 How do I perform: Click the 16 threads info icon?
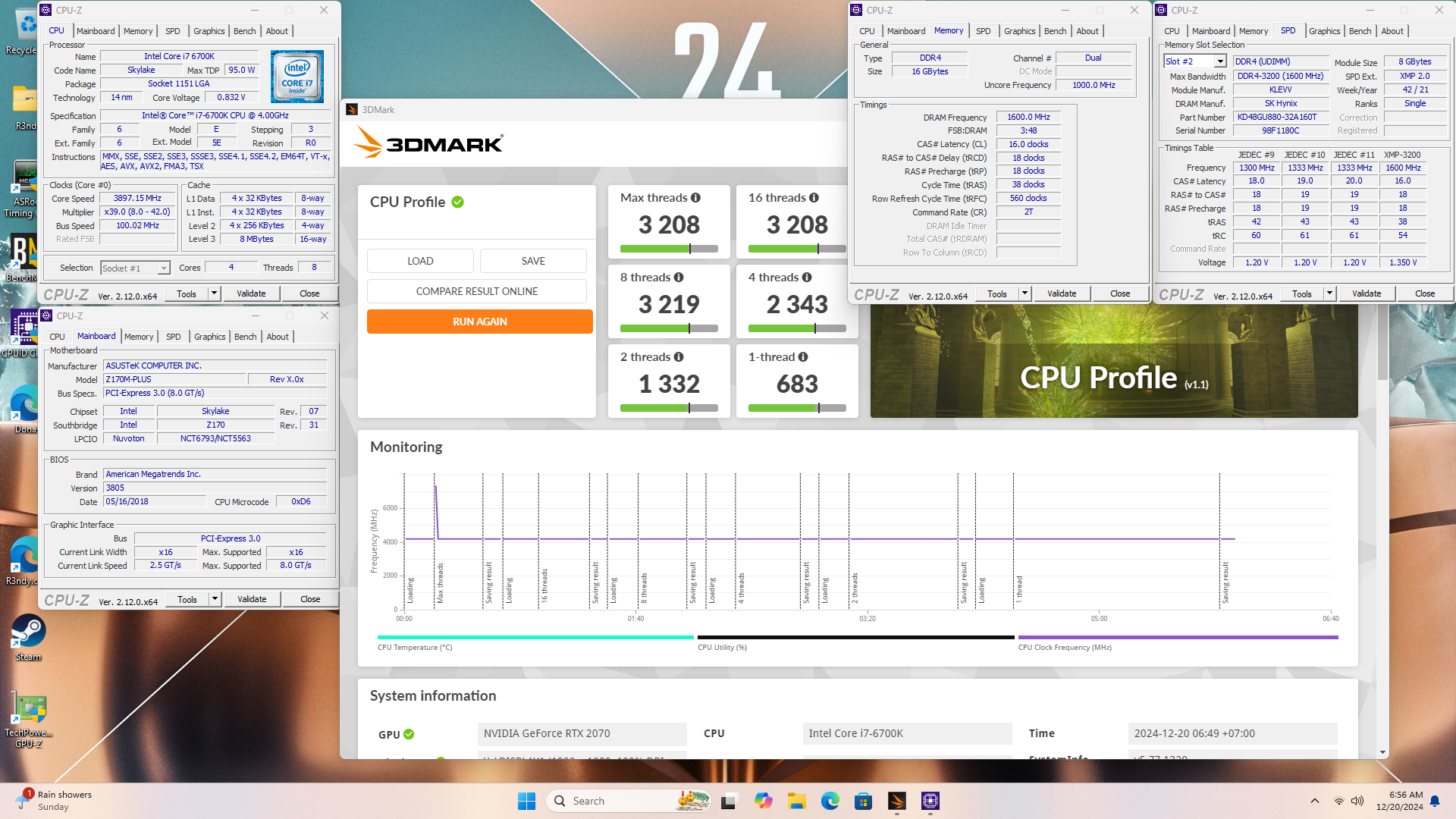tap(814, 198)
